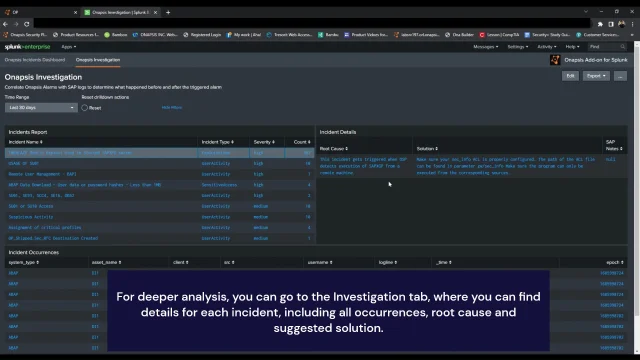Sort by the Incident Type column header
The image size is (640, 360).
click(x=218, y=142)
